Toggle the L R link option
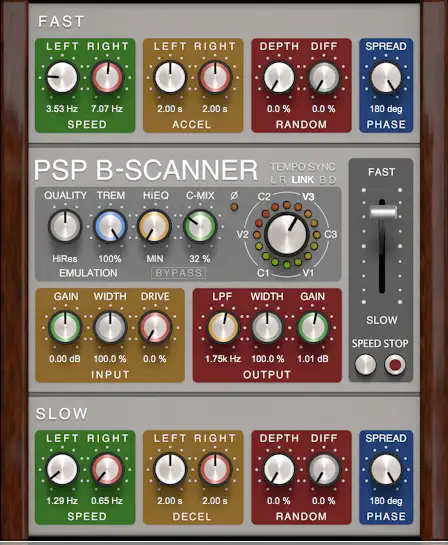The height and width of the screenshot is (545, 448). tap(278, 180)
